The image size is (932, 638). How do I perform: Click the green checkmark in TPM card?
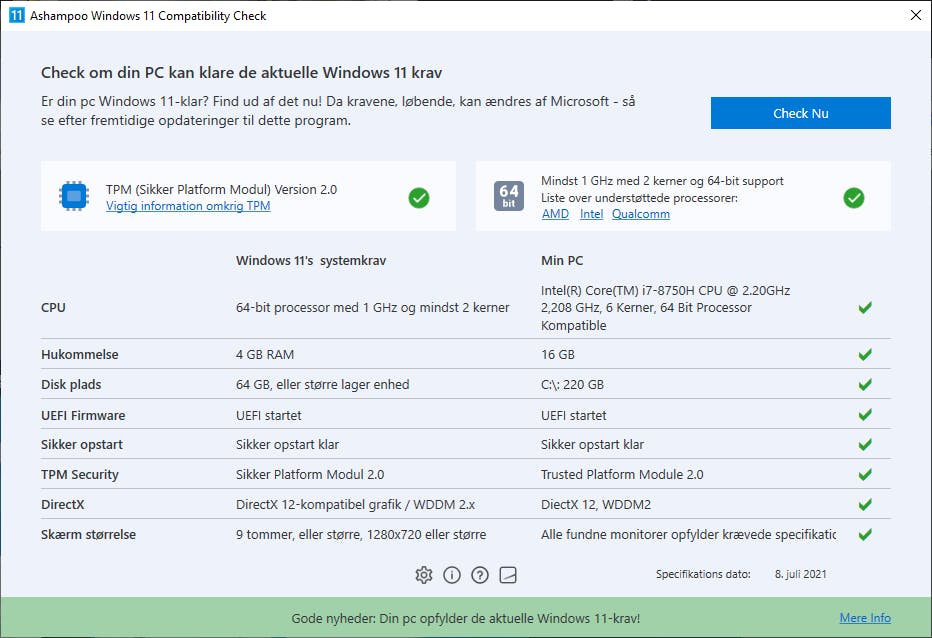(419, 197)
